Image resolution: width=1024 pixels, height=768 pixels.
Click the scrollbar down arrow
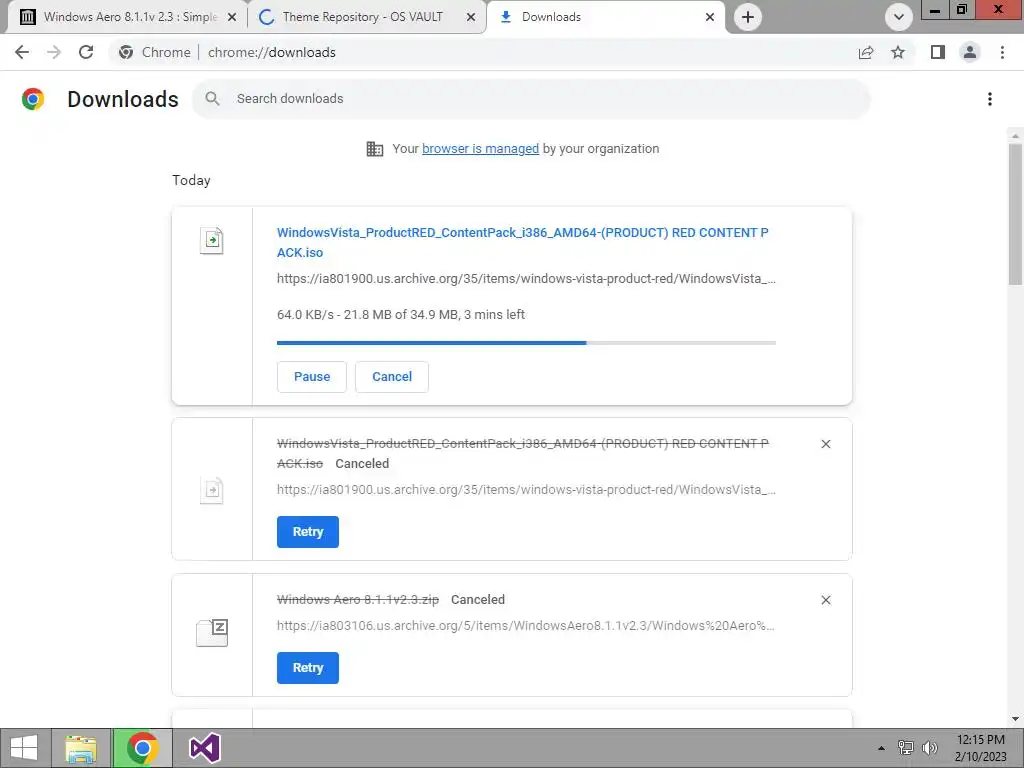pos(1015,719)
